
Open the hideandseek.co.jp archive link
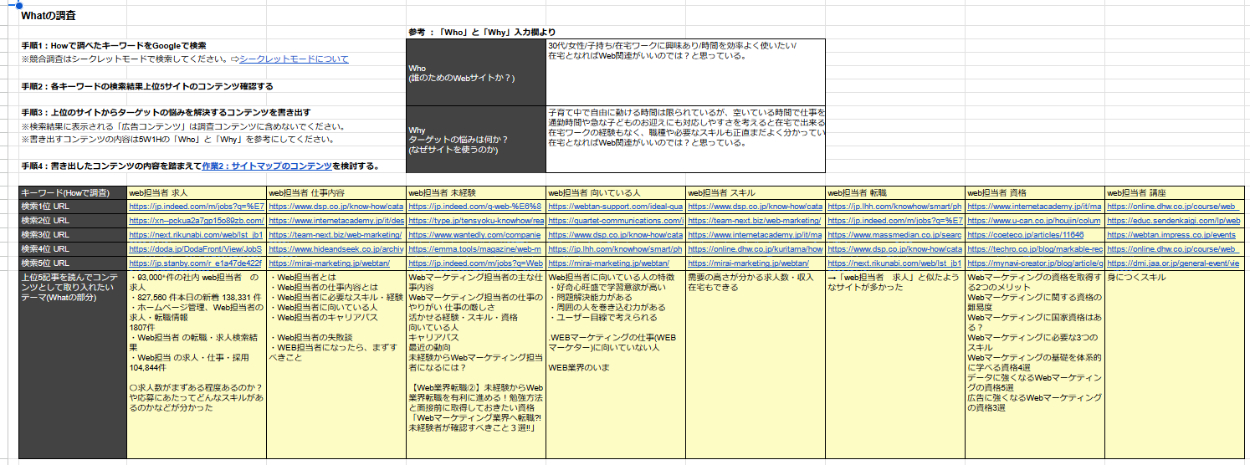pyautogui.click(x=336, y=248)
